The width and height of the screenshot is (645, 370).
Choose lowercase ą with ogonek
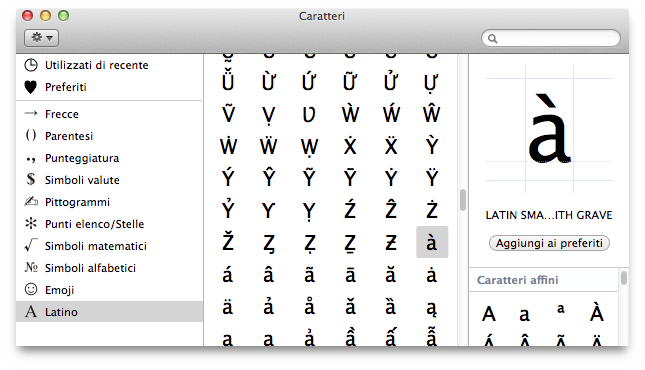coord(432,308)
